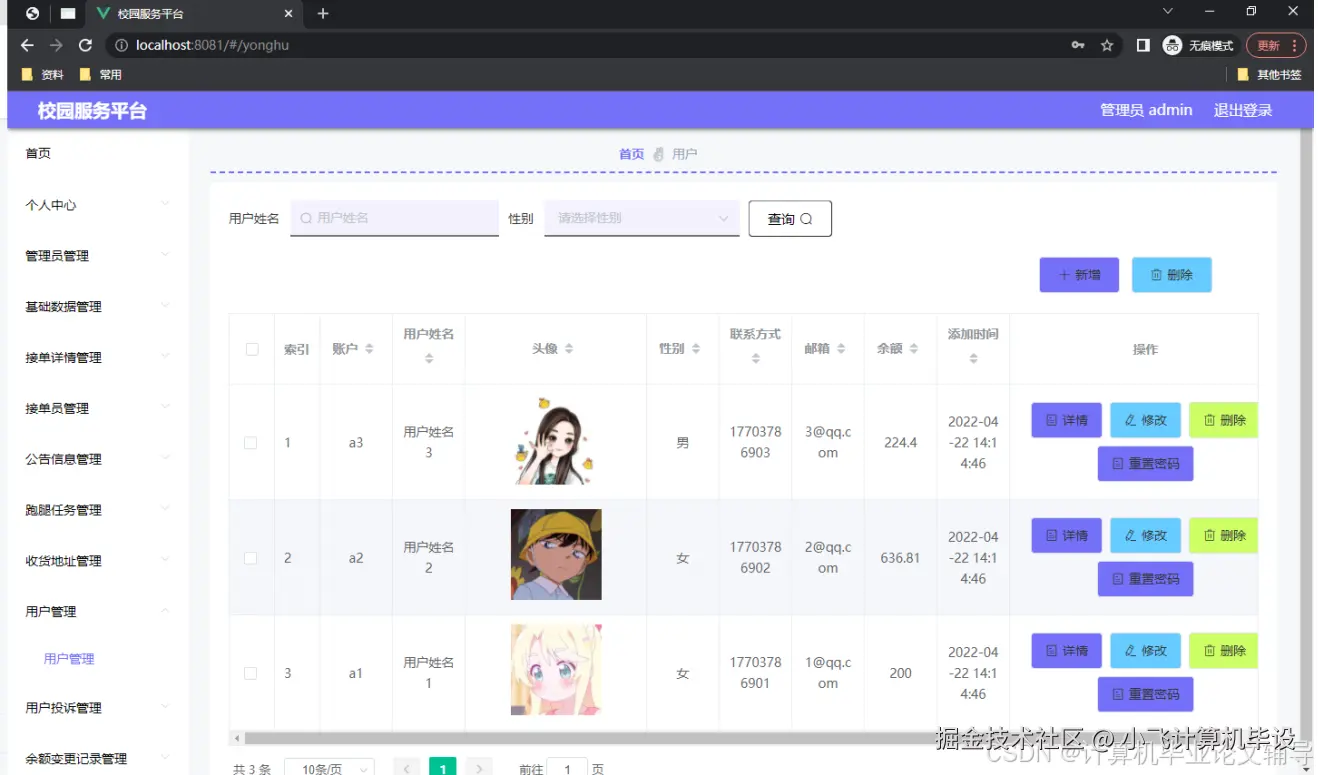This screenshot has height=775, width=1318.
Task: Expand the 基础数据管理 menu
Action: pos(97,307)
